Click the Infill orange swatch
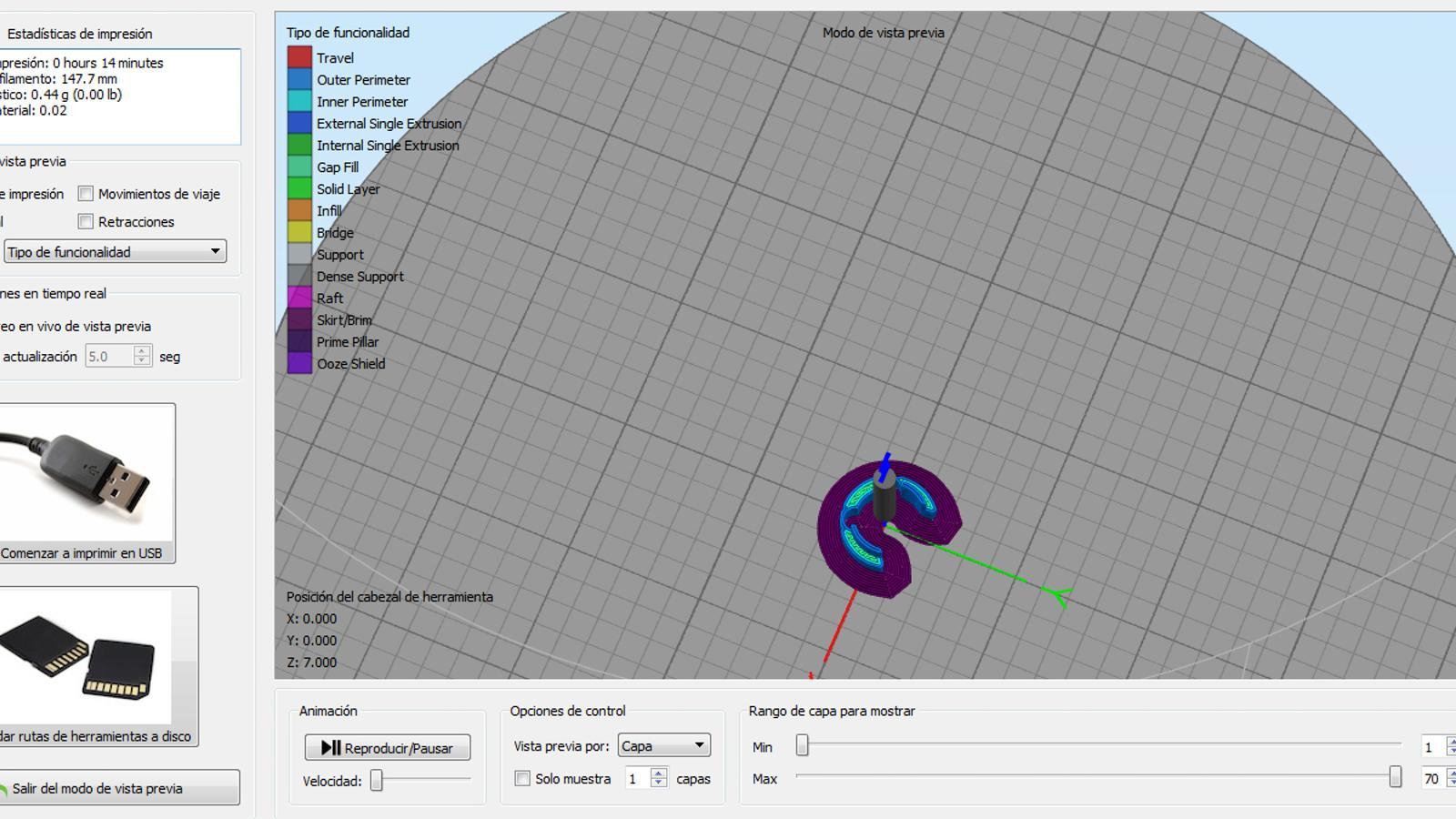This screenshot has height=819, width=1456. 299,210
